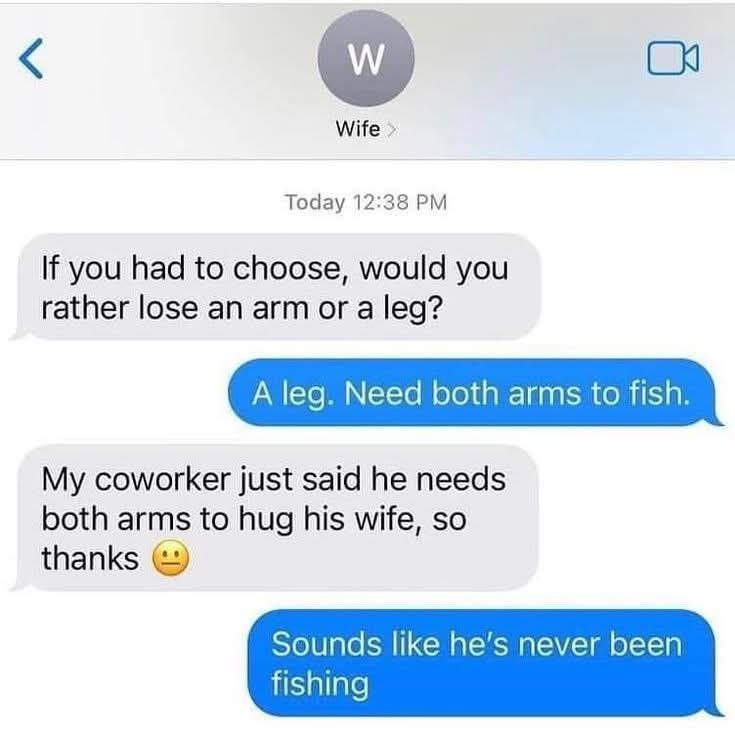This screenshot has width=735, height=740.
Task: Click the word 'fish.' in the first blue bubble
Action: (659, 393)
